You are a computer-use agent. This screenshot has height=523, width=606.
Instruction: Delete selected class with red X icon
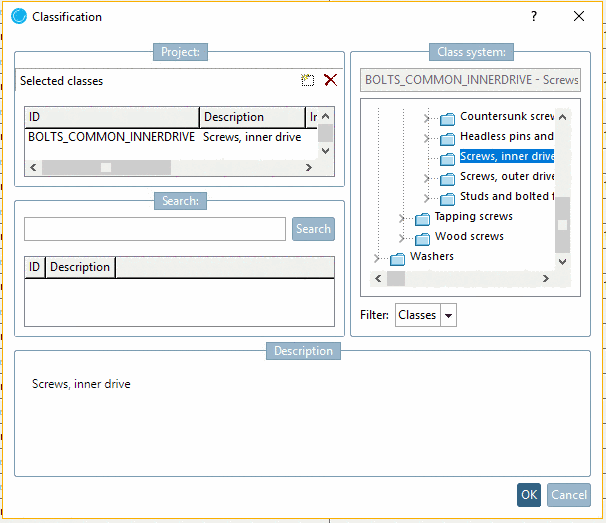coord(330,80)
